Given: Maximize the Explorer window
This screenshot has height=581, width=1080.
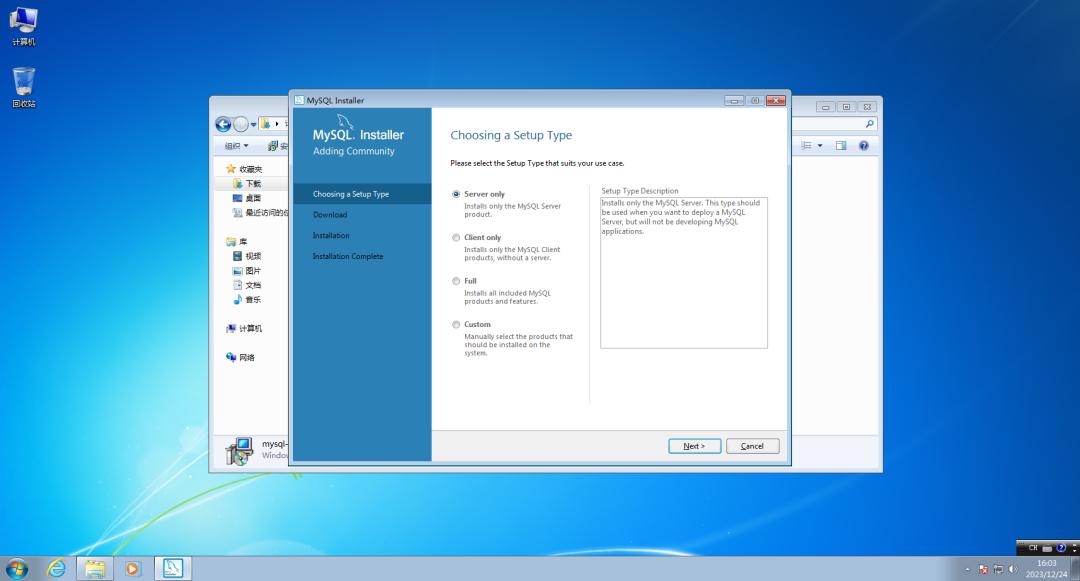Looking at the screenshot, I should [x=847, y=107].
